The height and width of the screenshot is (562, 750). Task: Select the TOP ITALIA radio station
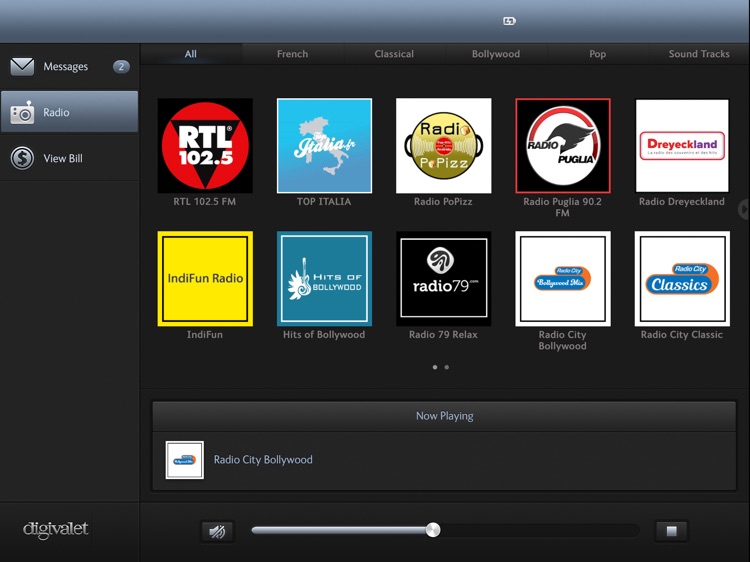pyautogui.click(x=324, y=146)
